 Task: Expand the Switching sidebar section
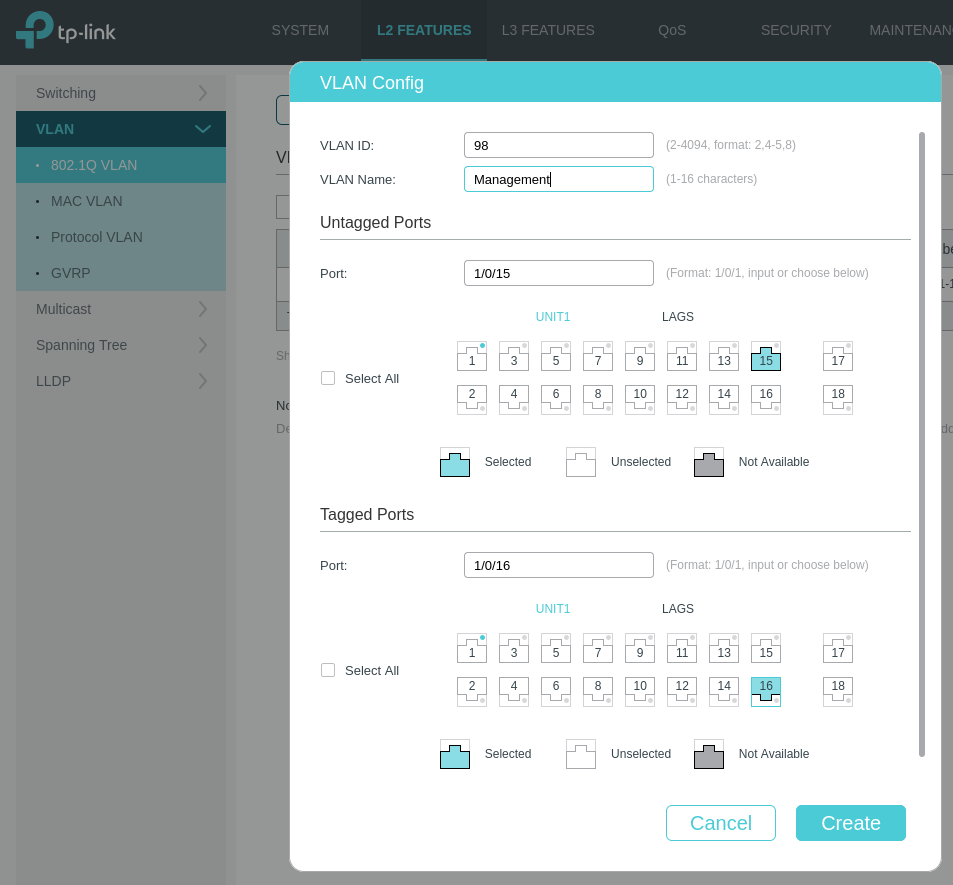(121, 93)
